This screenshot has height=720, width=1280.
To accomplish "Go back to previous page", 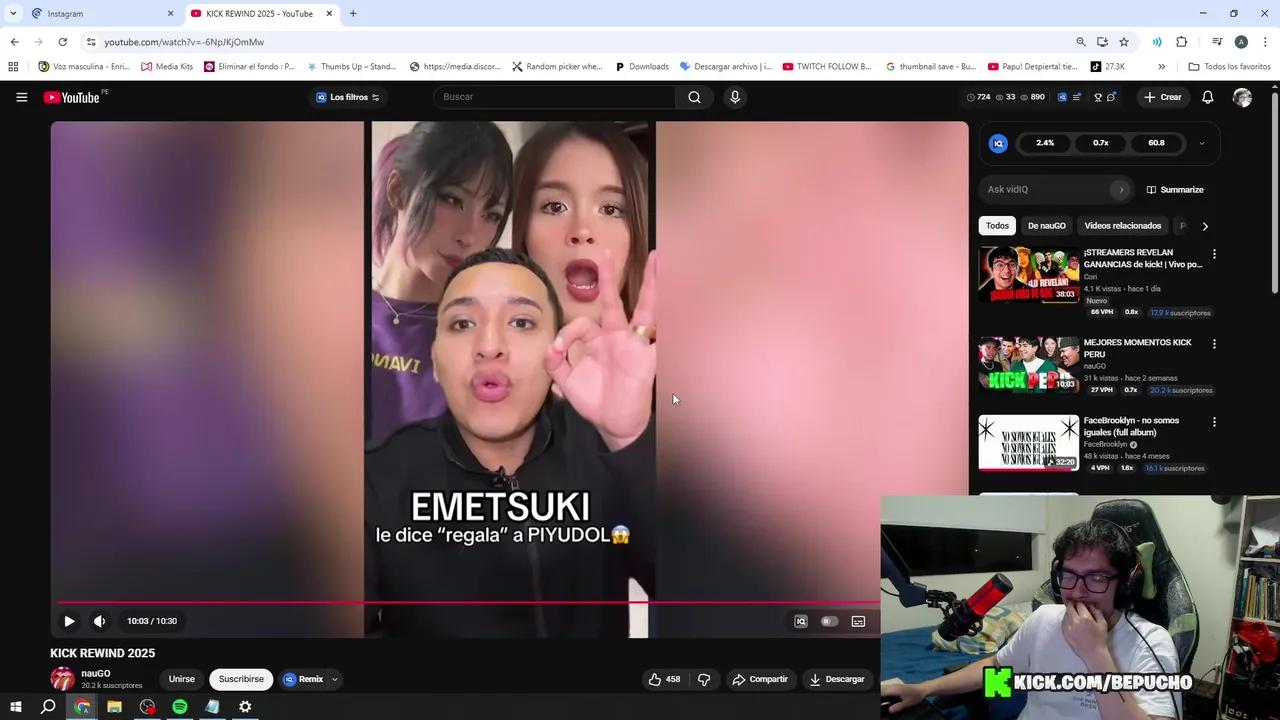I will coord(14,42).
